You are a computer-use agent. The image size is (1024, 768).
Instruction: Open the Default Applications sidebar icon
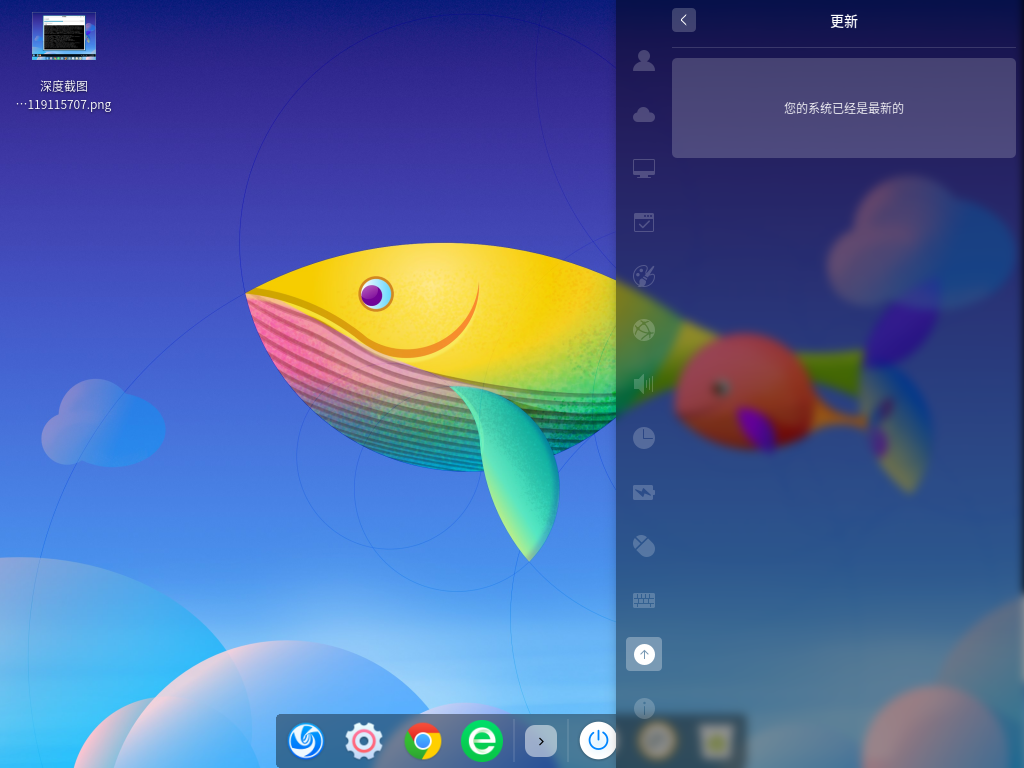(x=643, y=222)
